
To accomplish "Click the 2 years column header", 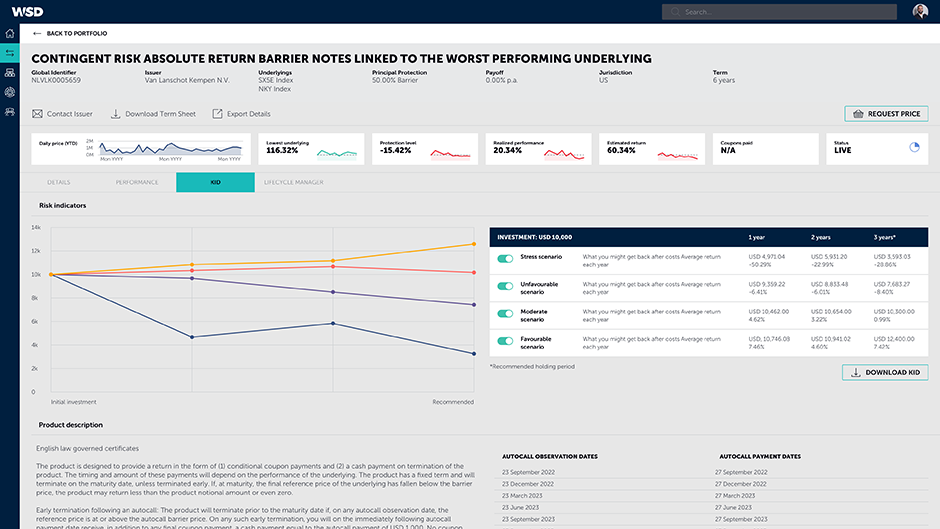I will coord(821,238).
